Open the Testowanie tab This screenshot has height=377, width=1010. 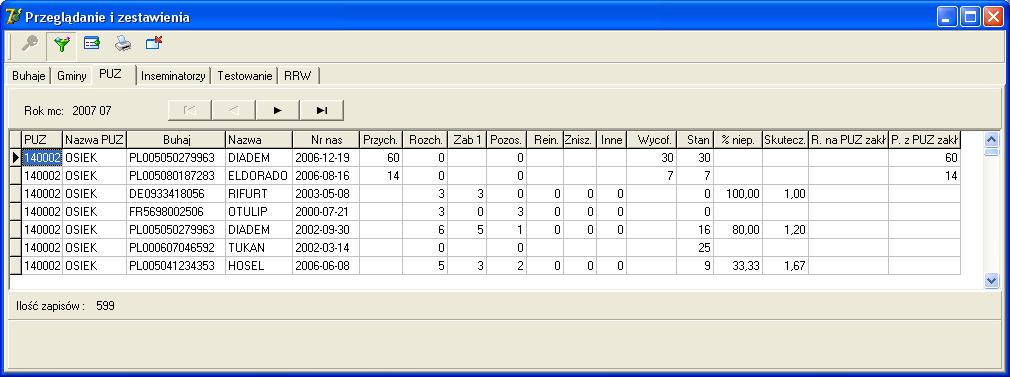coord(245,75)
